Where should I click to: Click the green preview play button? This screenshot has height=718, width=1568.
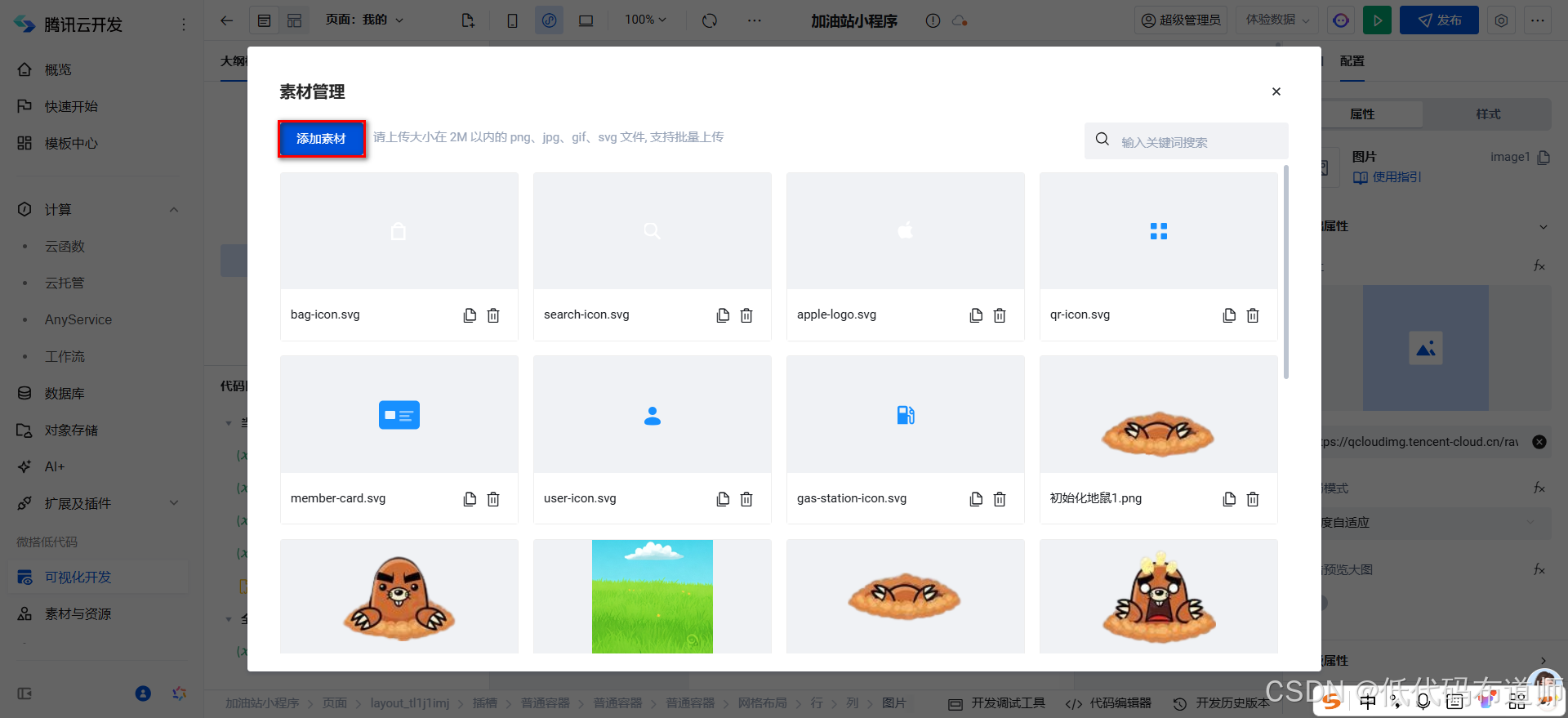pyautogui.click(x=1378, y=20)
